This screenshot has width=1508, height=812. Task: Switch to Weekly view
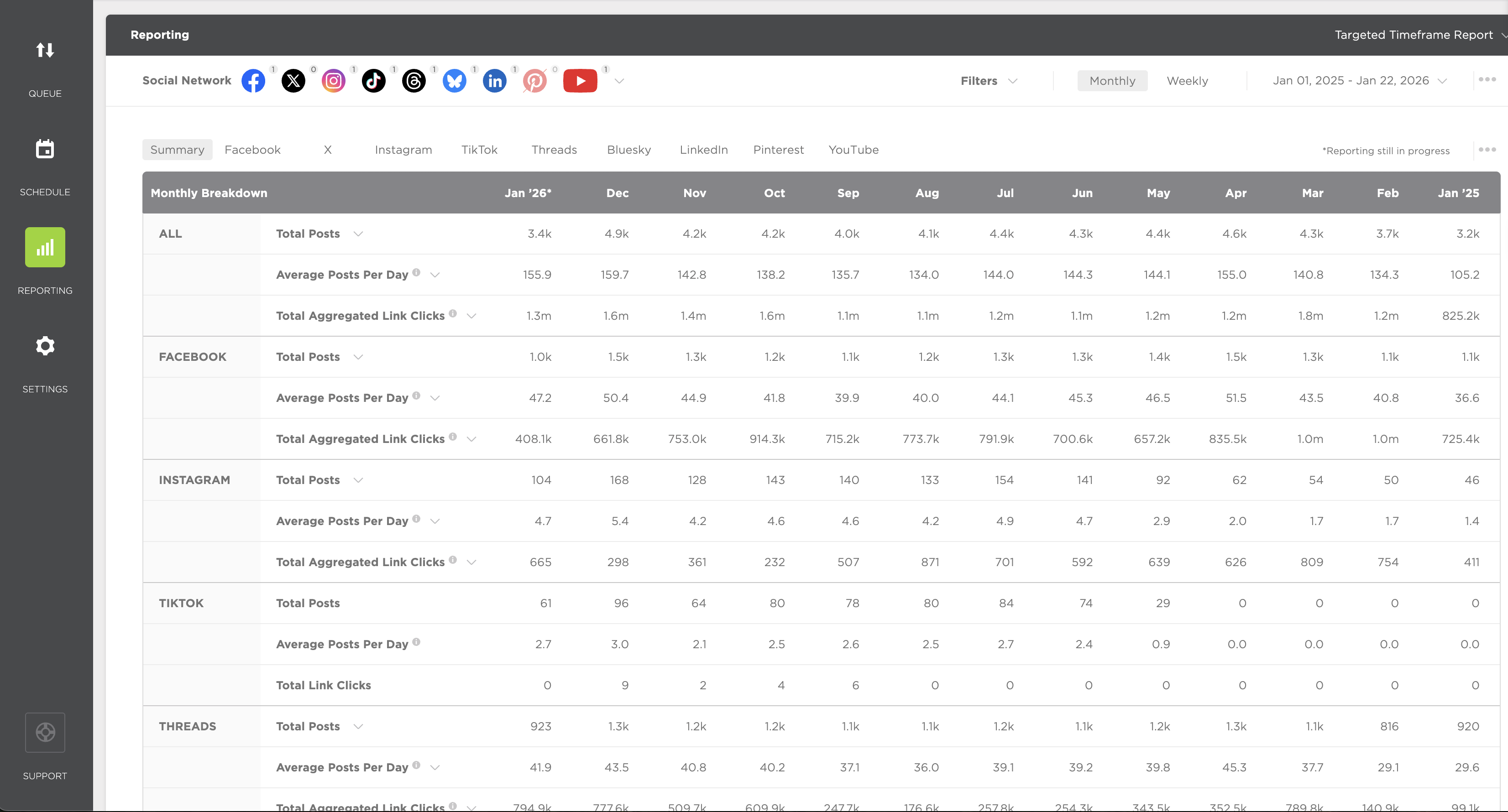tap(1187, 81)
